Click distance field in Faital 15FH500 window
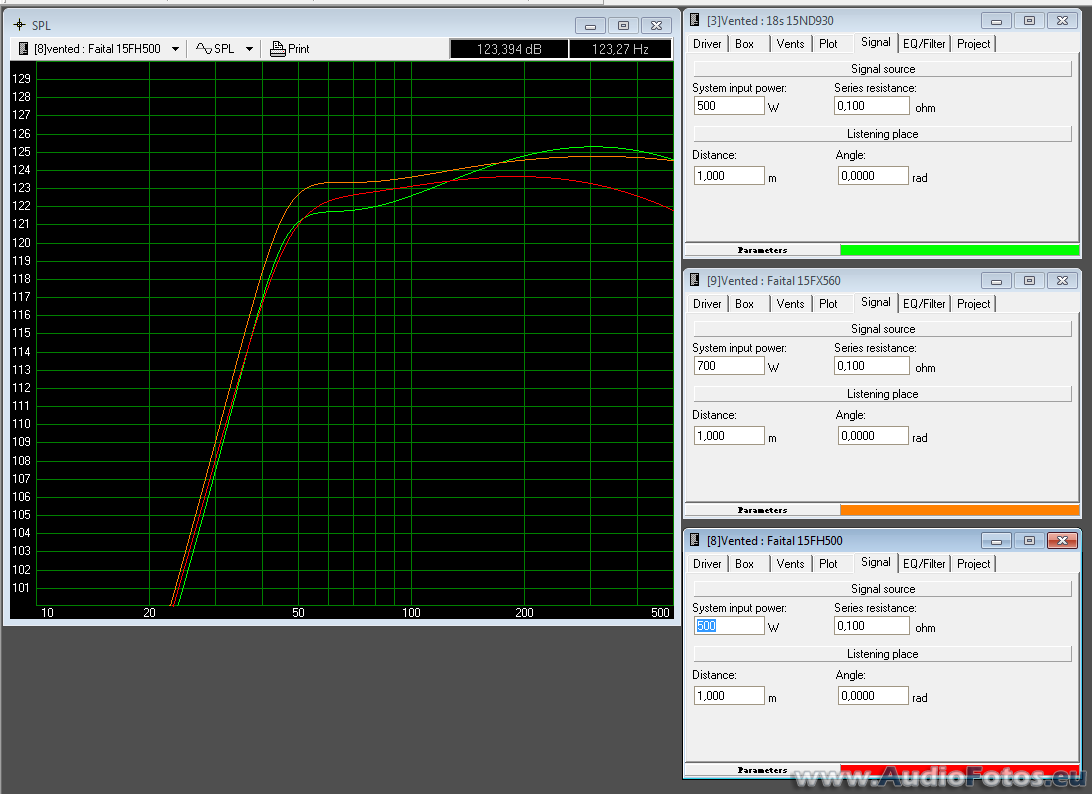This screenshot has height=794, width=1092. click(x=729, y=695)
